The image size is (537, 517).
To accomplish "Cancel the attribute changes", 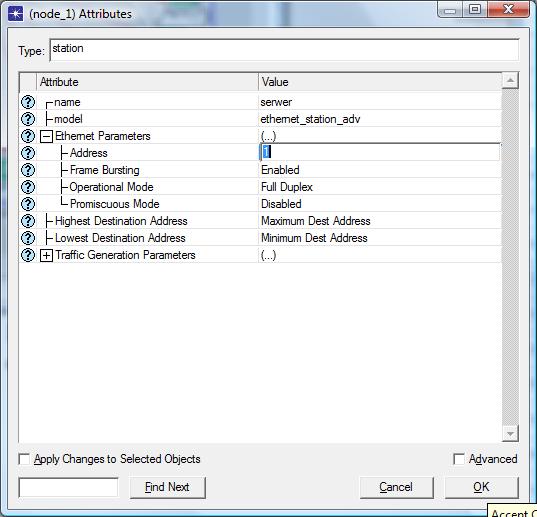I will [x=396, y=487].
